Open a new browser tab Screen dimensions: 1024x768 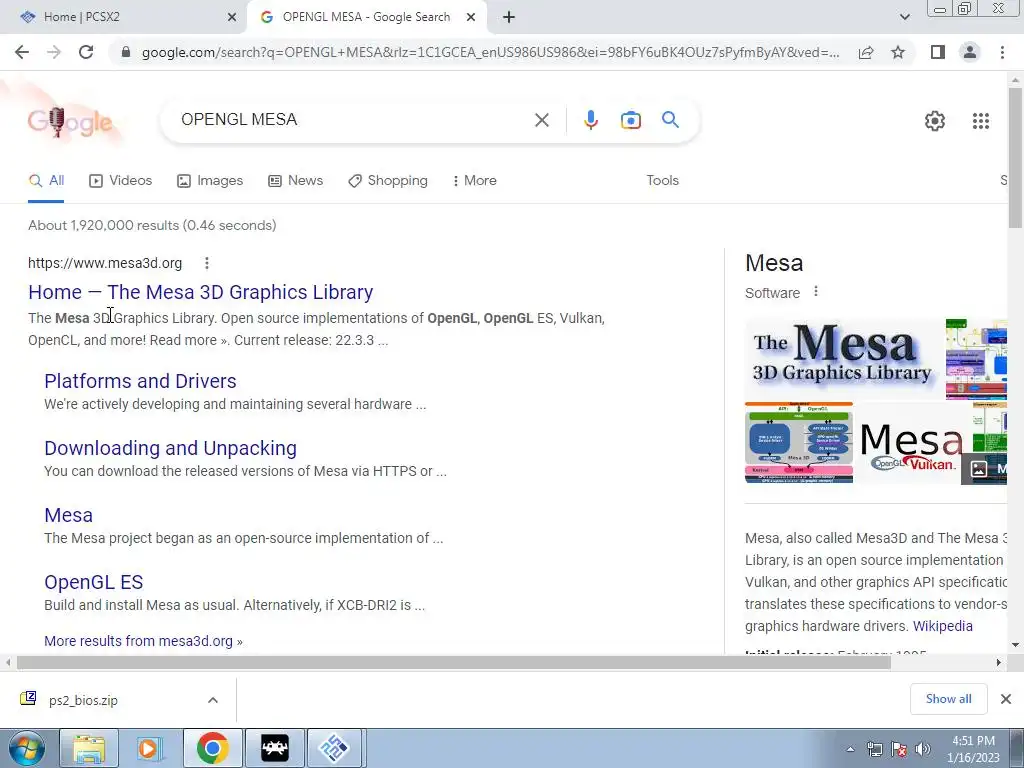tap(509, 17)
